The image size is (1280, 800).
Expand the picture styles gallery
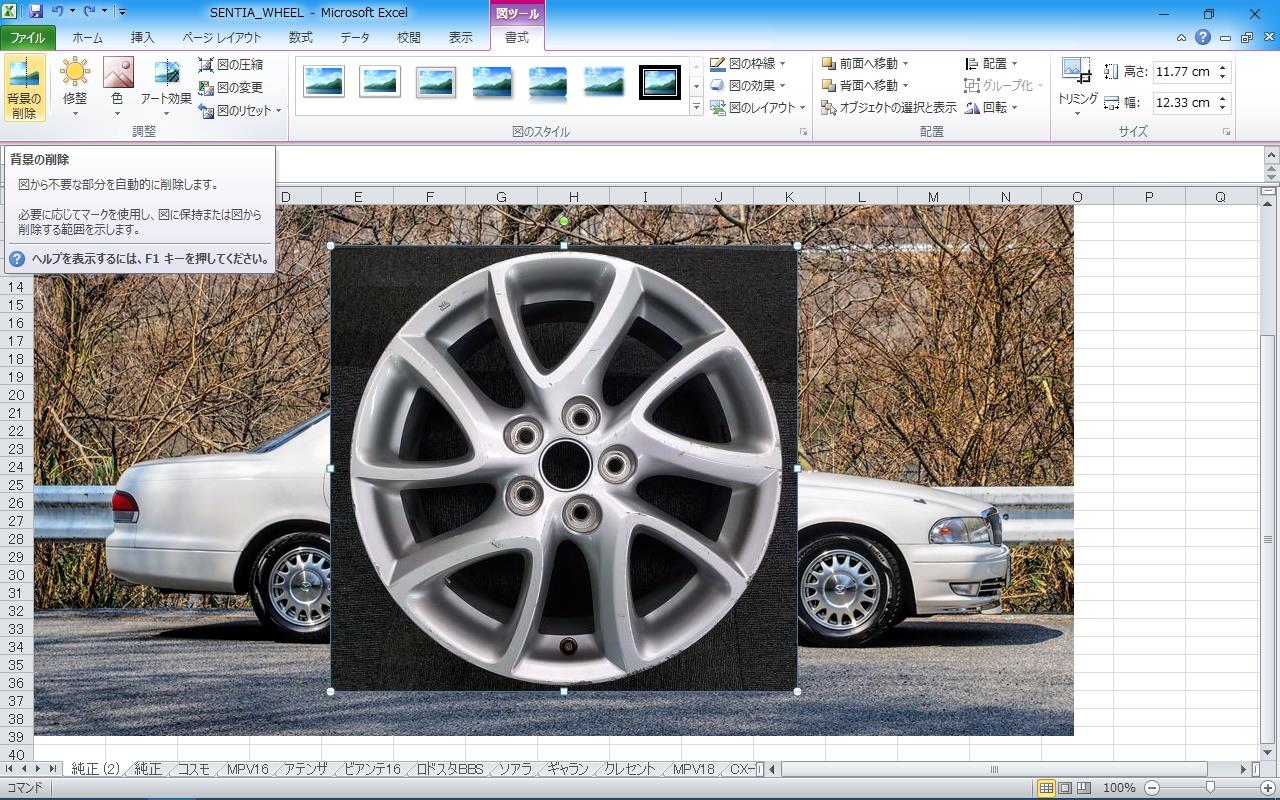(x=697, y=107)
